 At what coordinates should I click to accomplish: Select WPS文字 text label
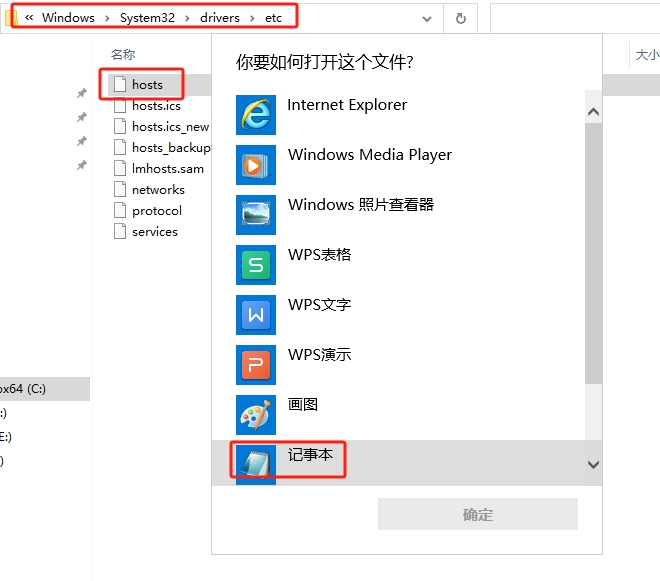tap(319, 304)
